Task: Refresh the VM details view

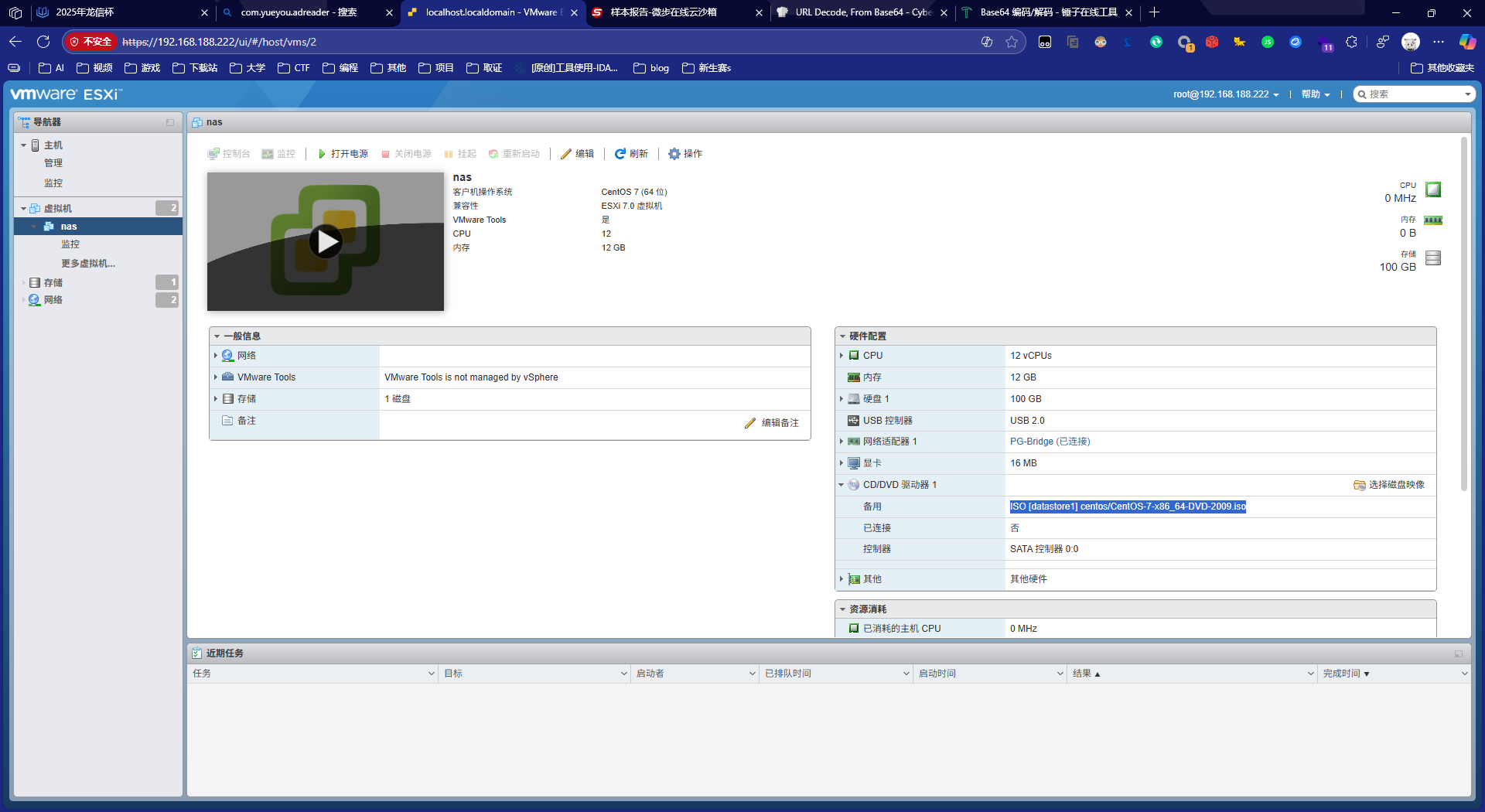Action: (x=631, y=154)
